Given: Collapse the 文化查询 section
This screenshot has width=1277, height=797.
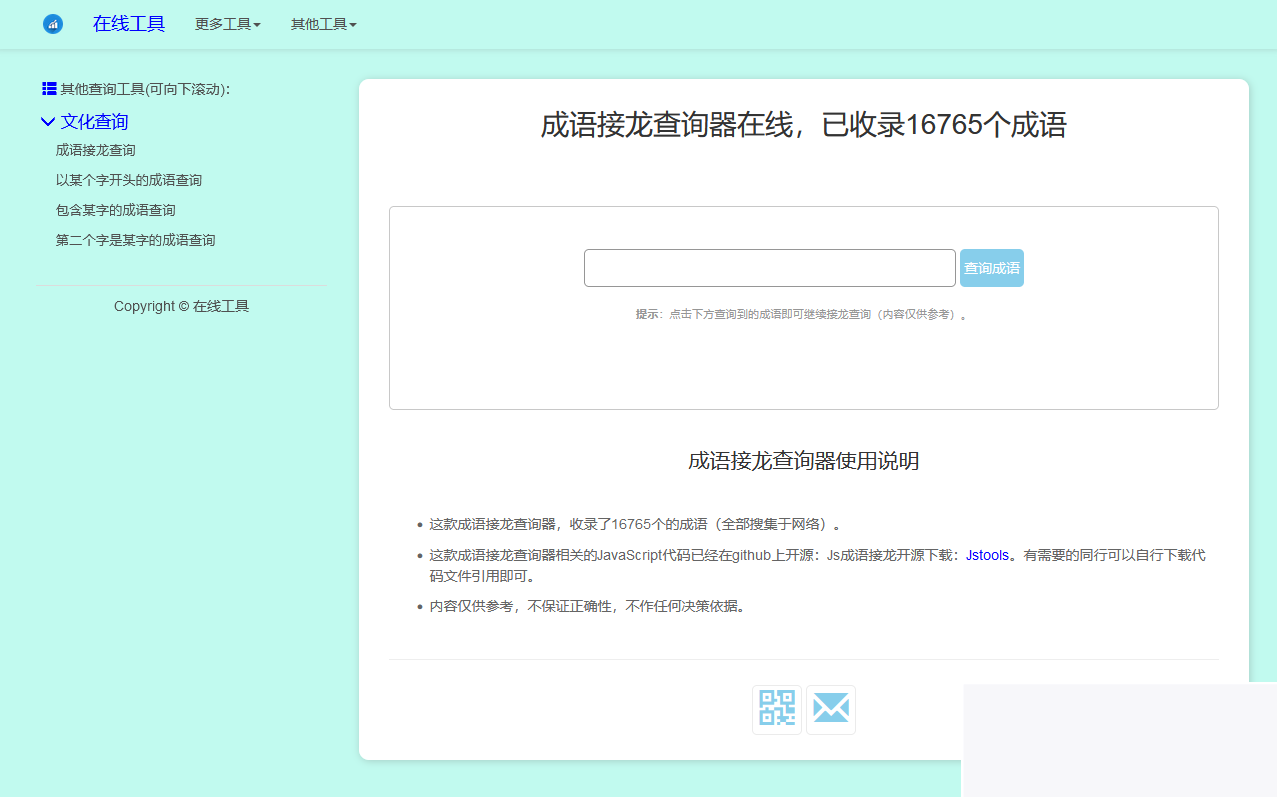Looking at the screenshot, I should [95, 121].
